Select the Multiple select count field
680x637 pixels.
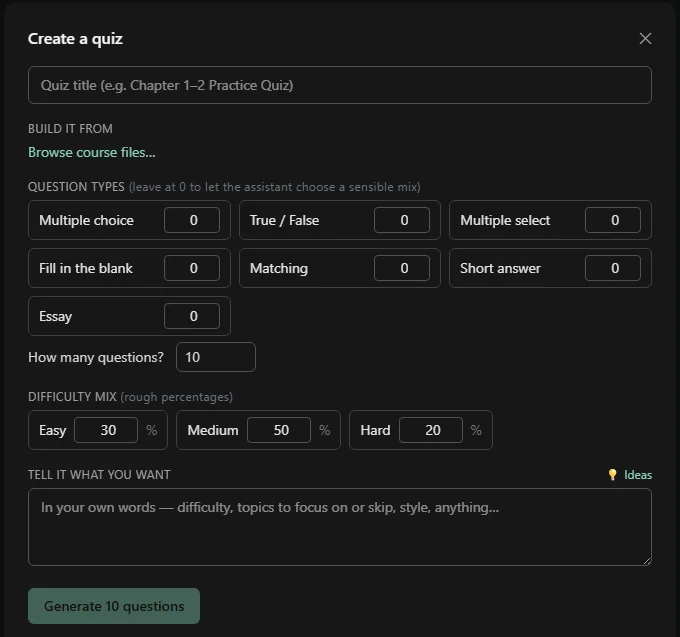tap(613, 220)
